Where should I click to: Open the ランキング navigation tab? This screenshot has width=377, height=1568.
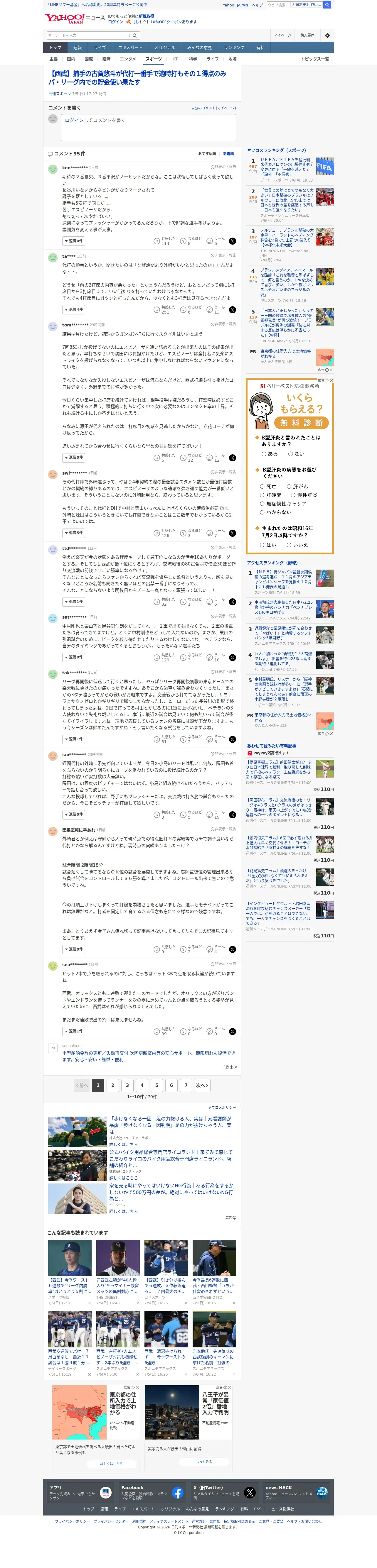tap(234, 48)
